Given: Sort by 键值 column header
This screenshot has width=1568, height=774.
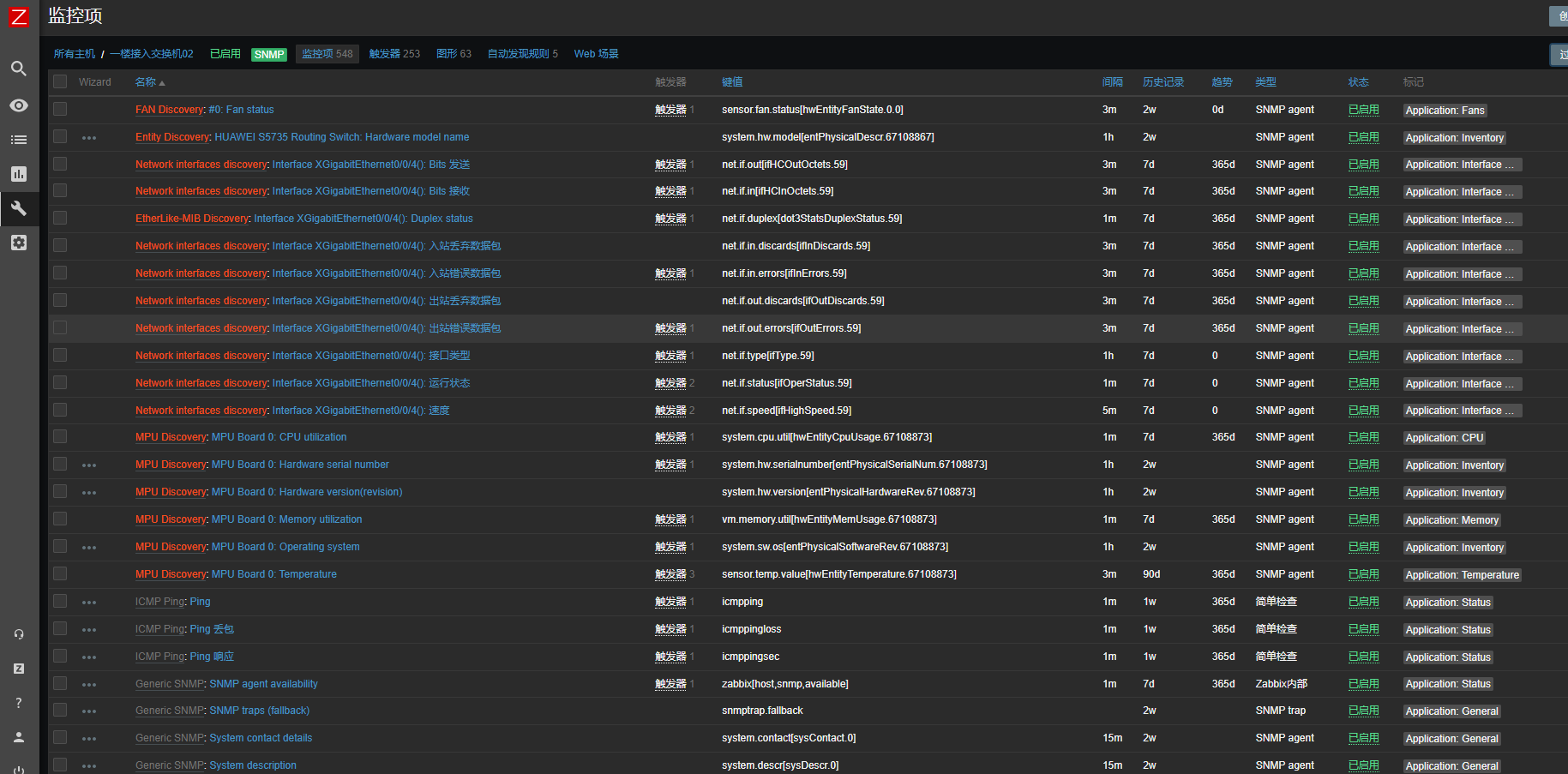Looking at the screenshot, I should [732, 82].
